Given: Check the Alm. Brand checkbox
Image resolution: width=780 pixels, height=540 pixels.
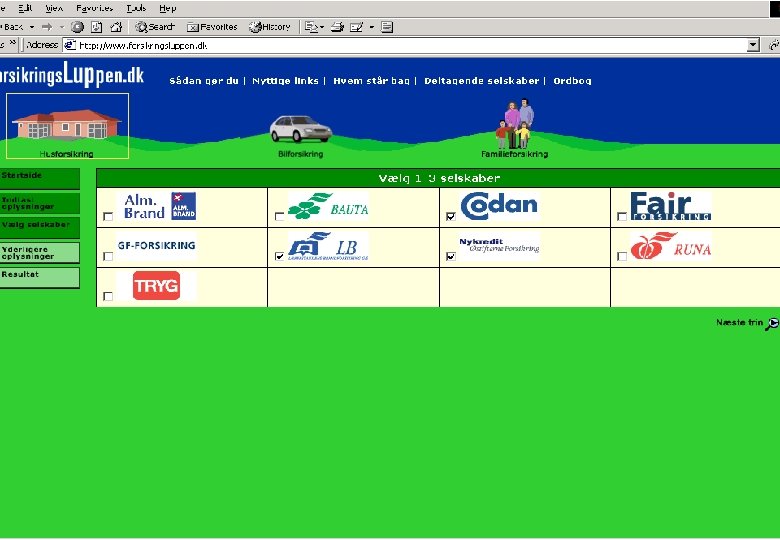Looking at the screenshot, I should (108, 216).
